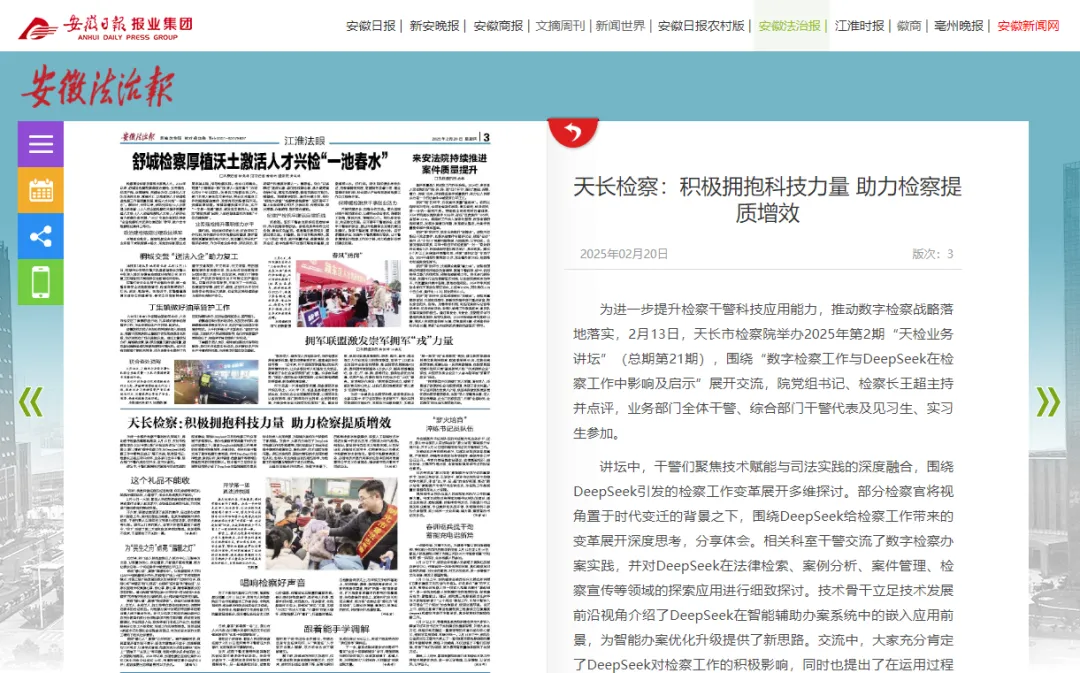Open 文摘周刊 in top navigation
This screenshot has height=673, width=1080.
(x=560, y=26)
